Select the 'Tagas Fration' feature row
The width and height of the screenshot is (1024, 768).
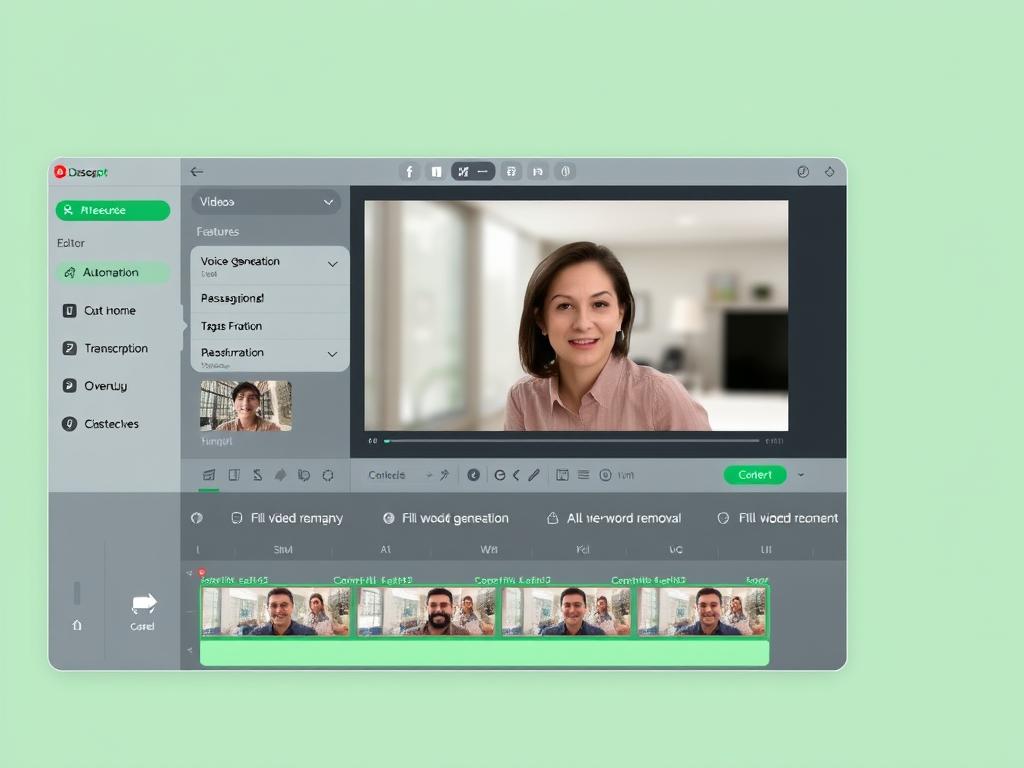coord(270,326)
